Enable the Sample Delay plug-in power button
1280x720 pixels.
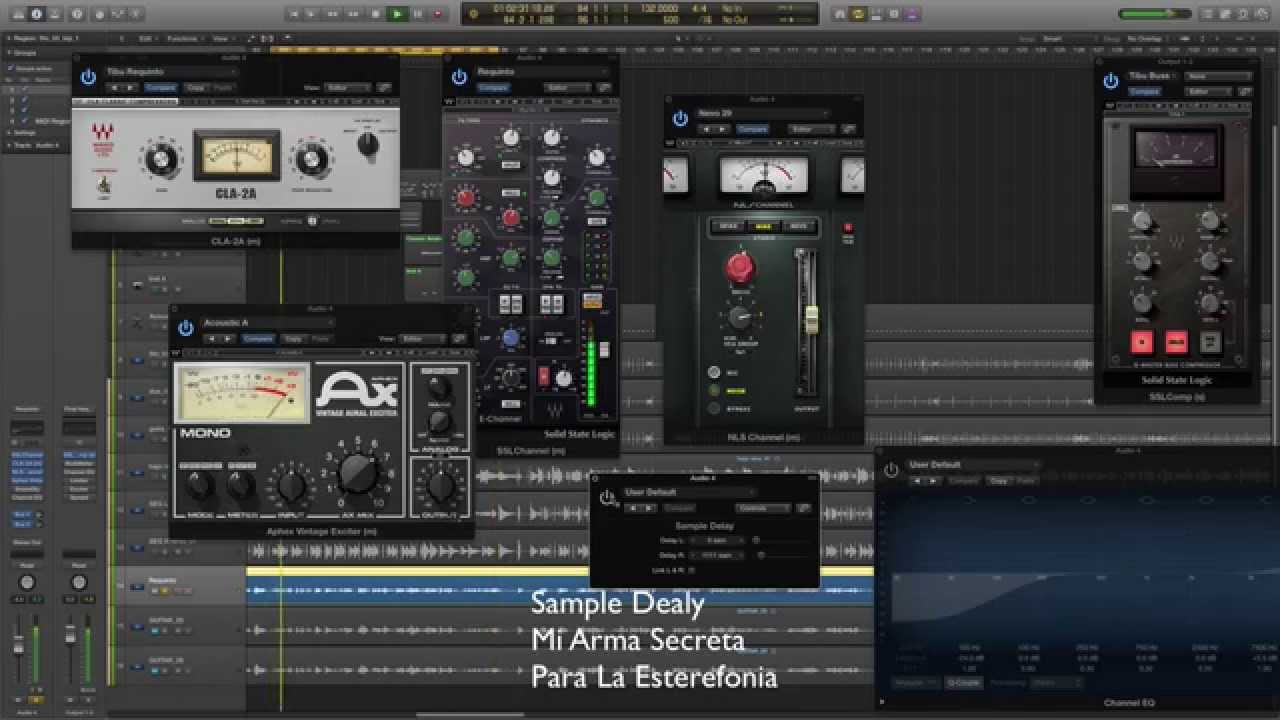coord(606,498)
